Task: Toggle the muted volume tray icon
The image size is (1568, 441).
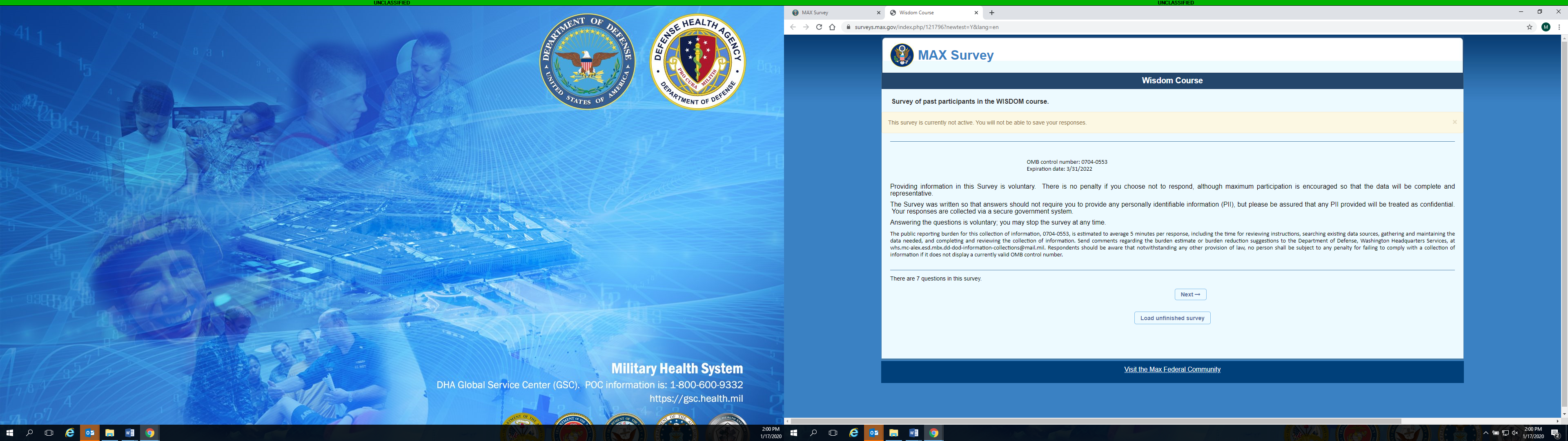Action: [1515, 433]
